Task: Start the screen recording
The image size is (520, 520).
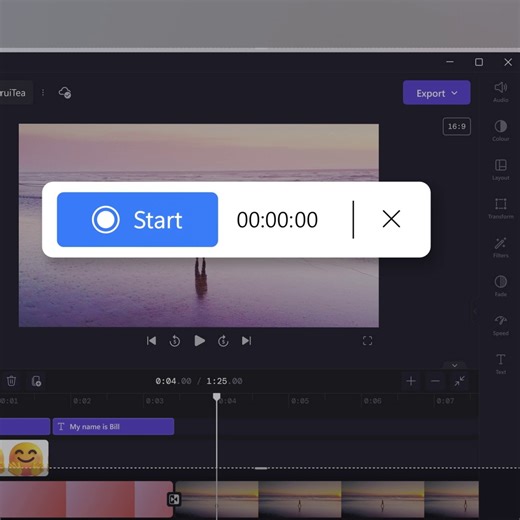Action: [x=137, y=219]
